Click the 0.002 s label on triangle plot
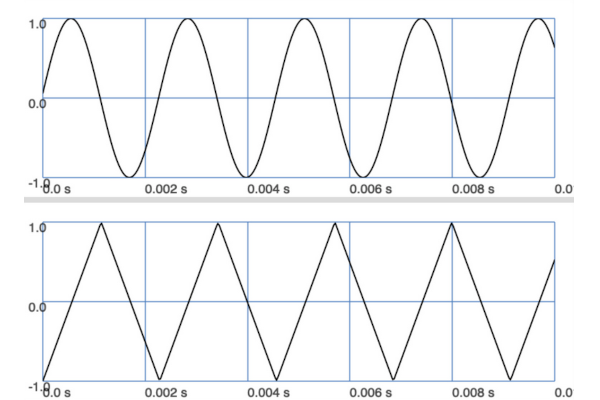The image size is (600, 400). pos(167,392)
